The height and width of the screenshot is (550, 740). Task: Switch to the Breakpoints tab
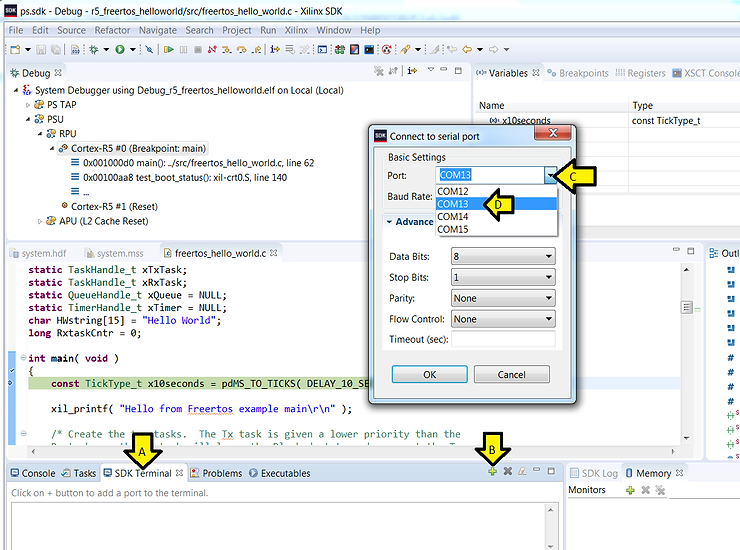583,73
